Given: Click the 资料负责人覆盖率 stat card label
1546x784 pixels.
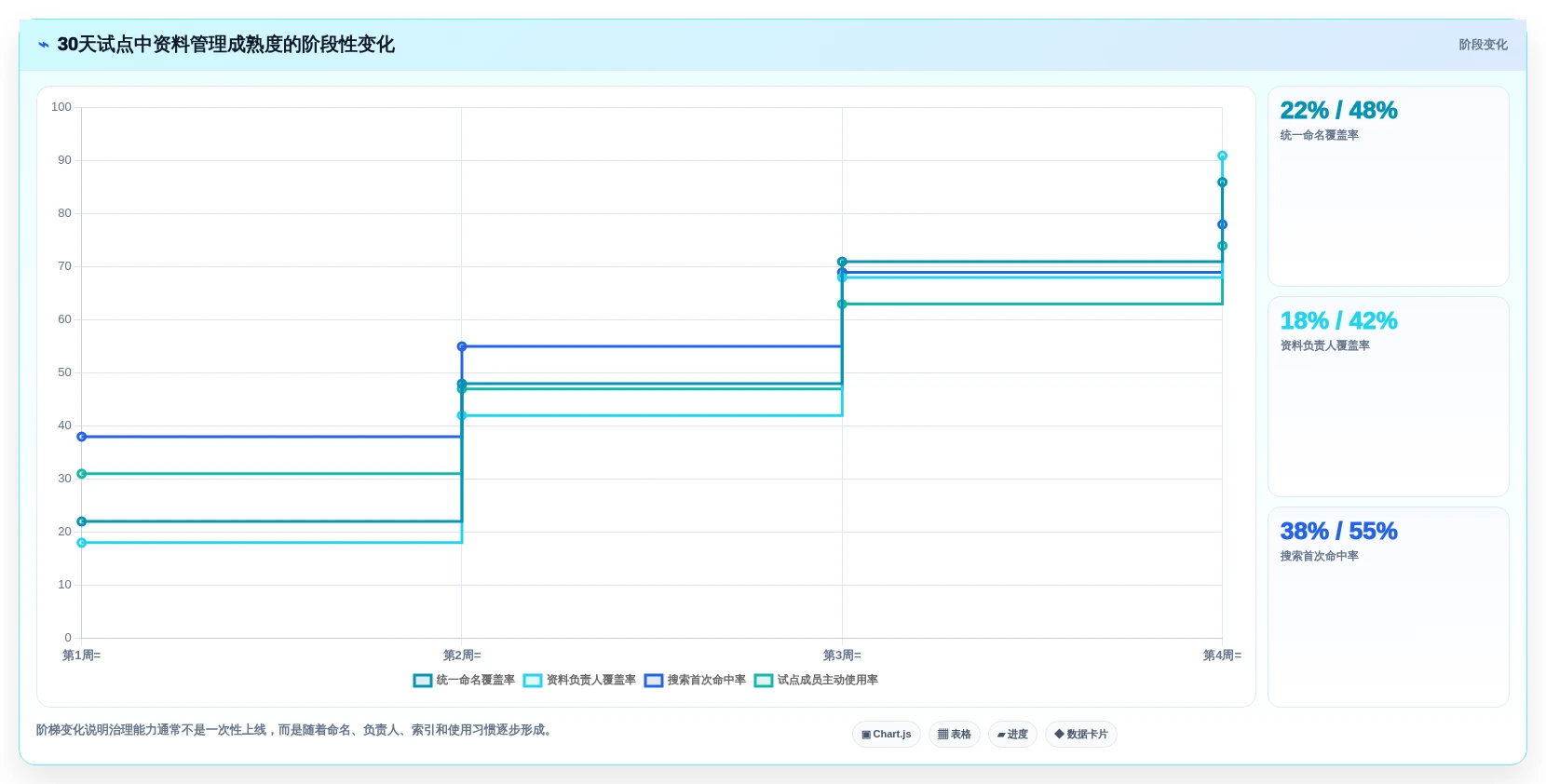Looking at the screenshot, I should coord(1324,345).
